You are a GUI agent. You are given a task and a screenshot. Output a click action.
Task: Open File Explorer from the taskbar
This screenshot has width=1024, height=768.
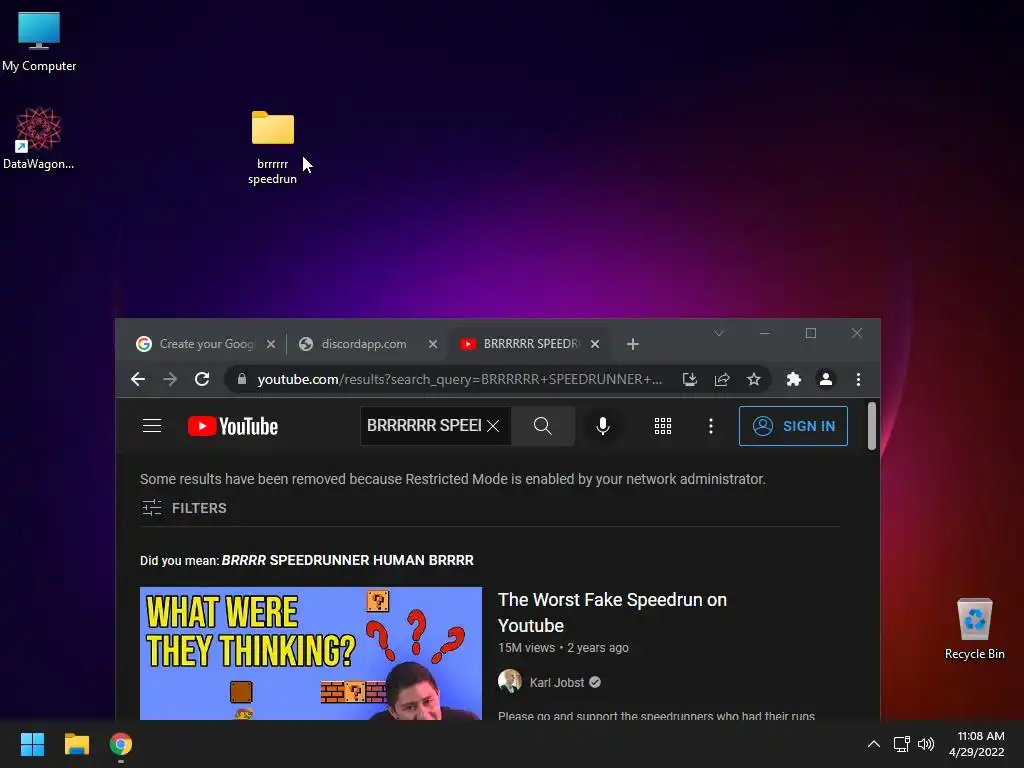76,744
